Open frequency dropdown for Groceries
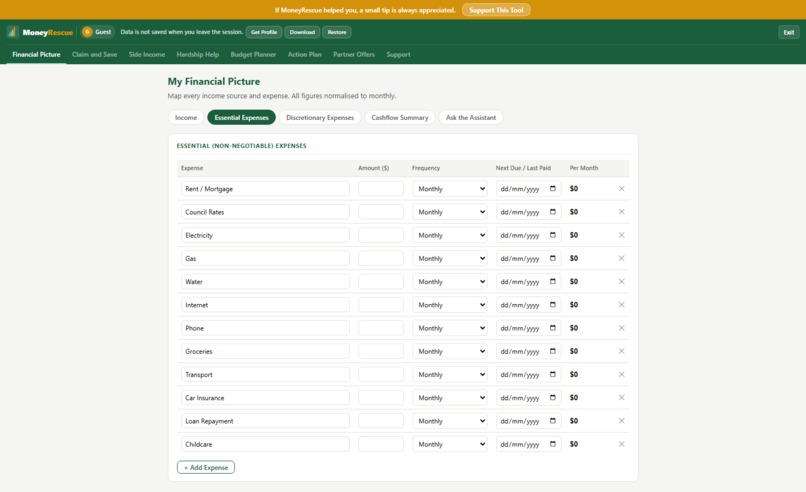This screenshot has width=806, height=492. [x=450, y=351]
